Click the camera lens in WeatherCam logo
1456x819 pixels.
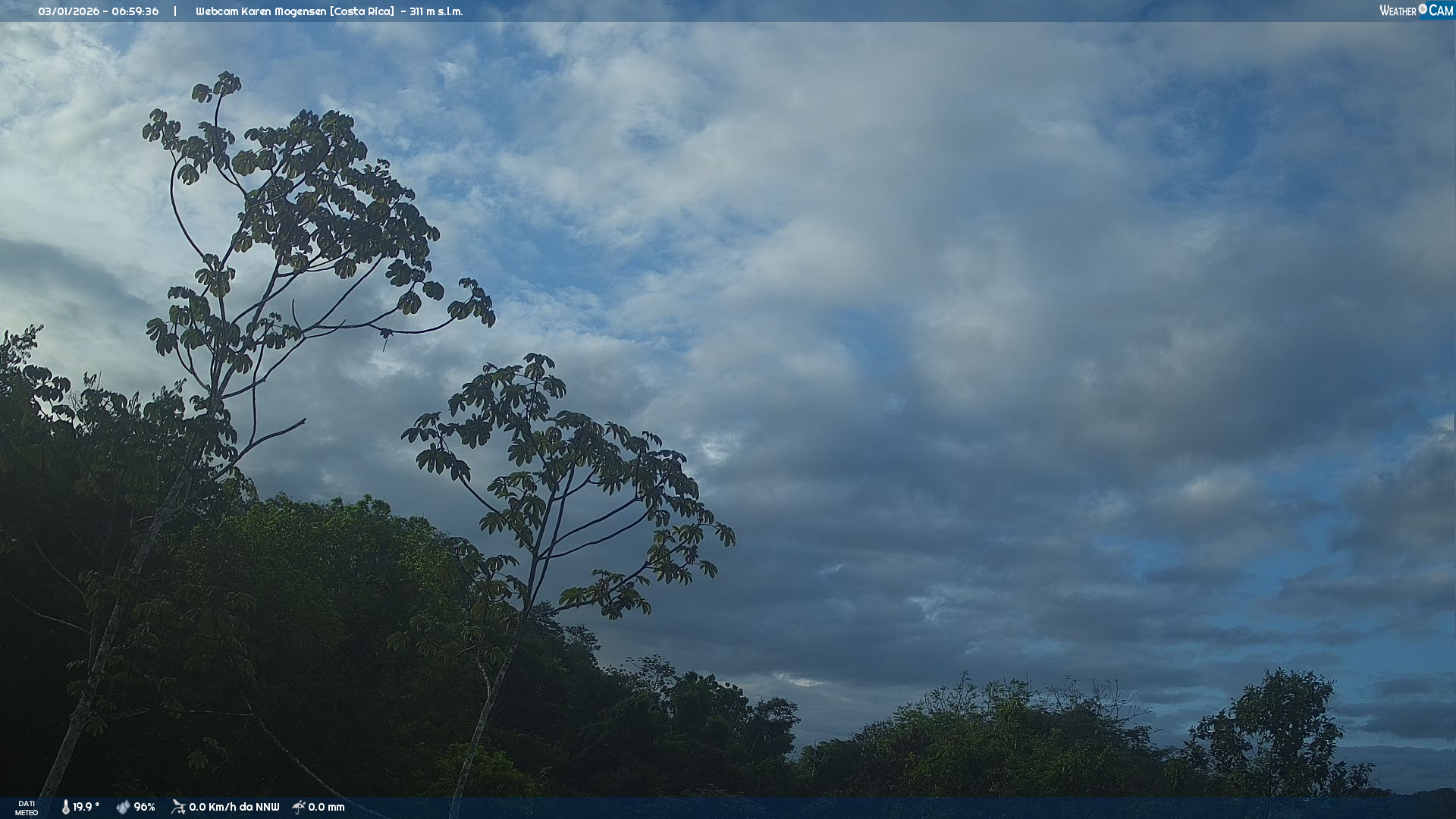pos(1423,9)
